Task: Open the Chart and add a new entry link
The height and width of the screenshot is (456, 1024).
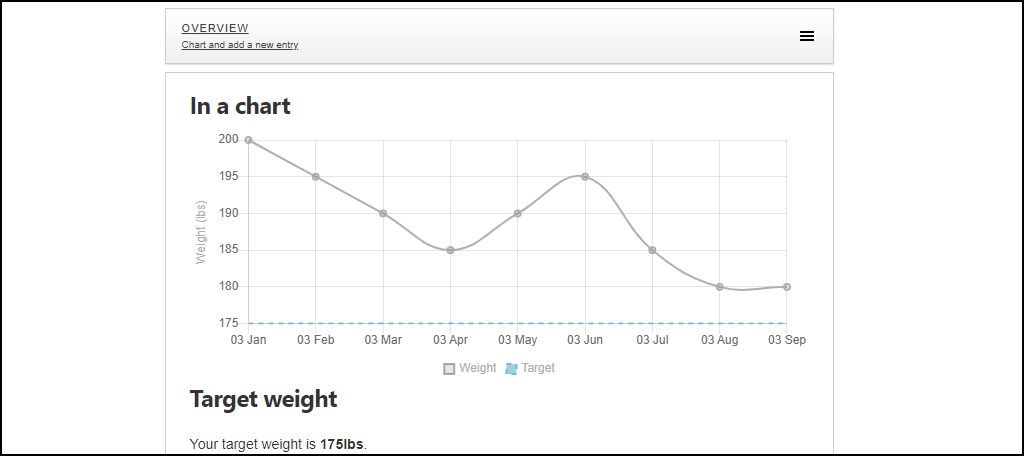Action: (x=240, y=45)
